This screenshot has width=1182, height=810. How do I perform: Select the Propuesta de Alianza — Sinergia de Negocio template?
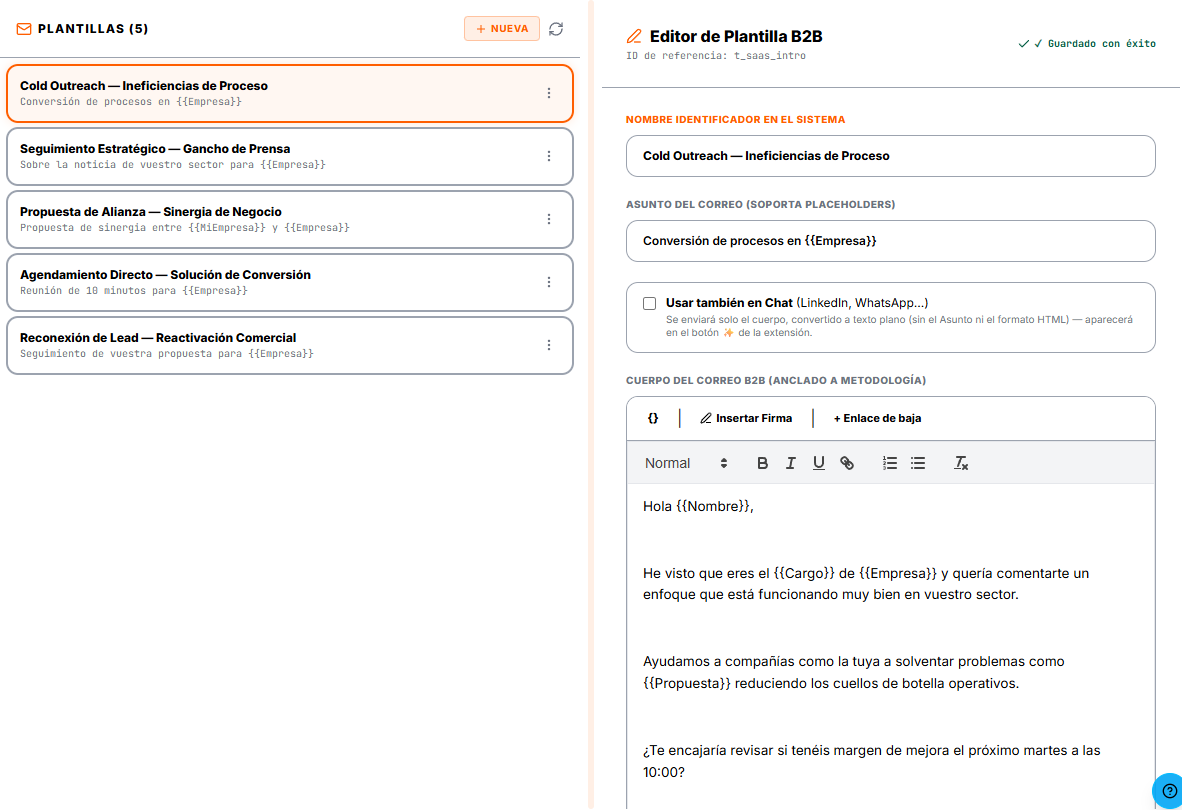290,219
